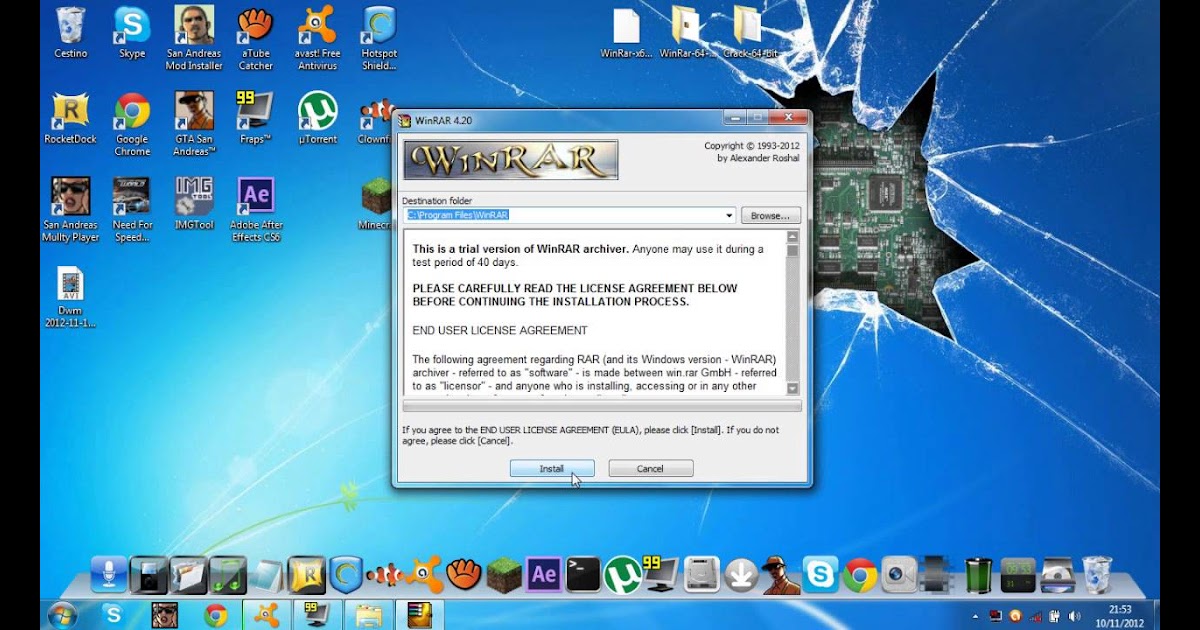Image resolution: width=1200 pixels, height=630 pixels.
Task: Click the volume icon in system tray
Action: click(x=1075, y=616)
